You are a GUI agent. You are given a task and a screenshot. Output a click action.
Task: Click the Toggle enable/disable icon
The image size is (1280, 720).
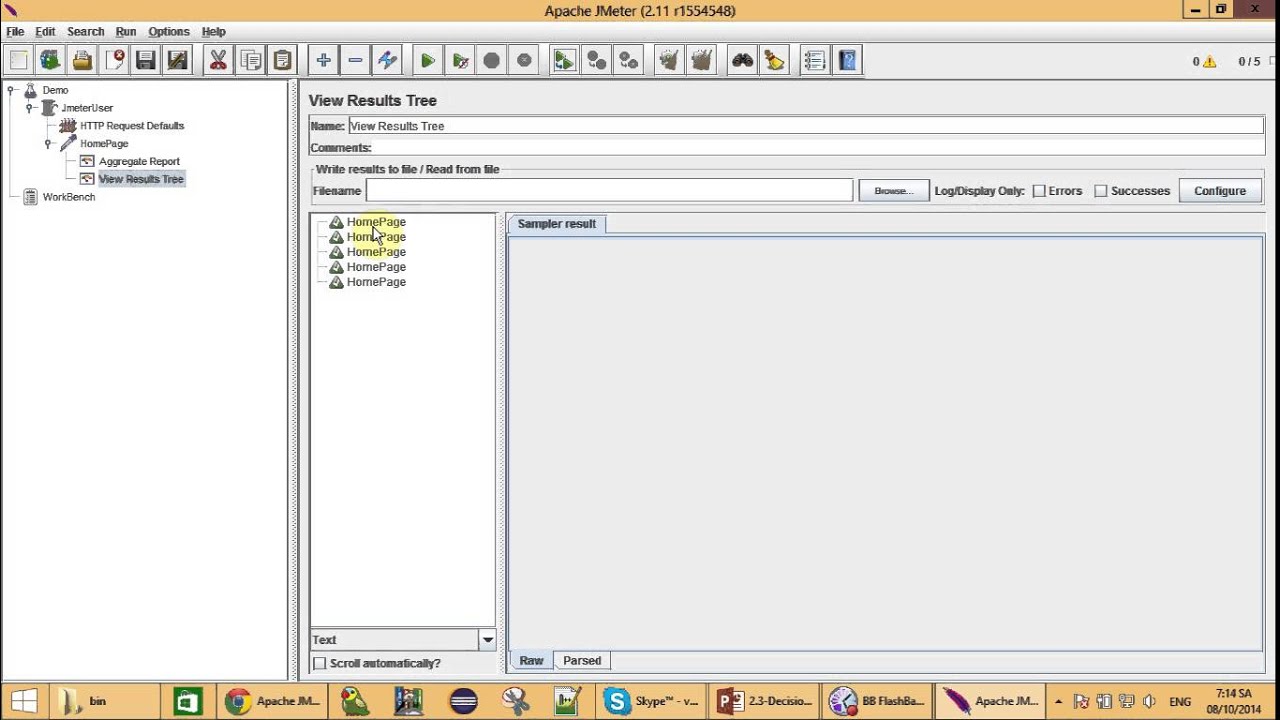coord(387,61)
